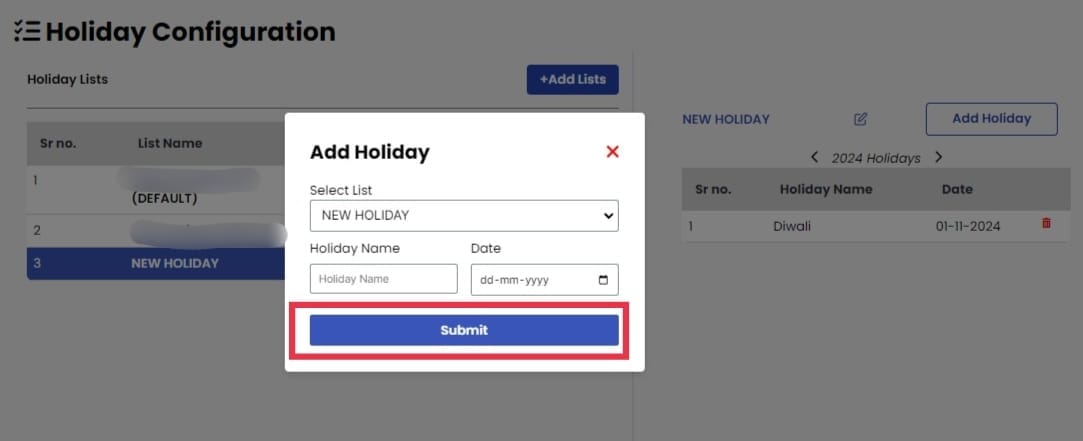The width and height of the screenshot is (1083, 441).
Task: Focus the Holiday Name text field
Action: click(383, 279)
